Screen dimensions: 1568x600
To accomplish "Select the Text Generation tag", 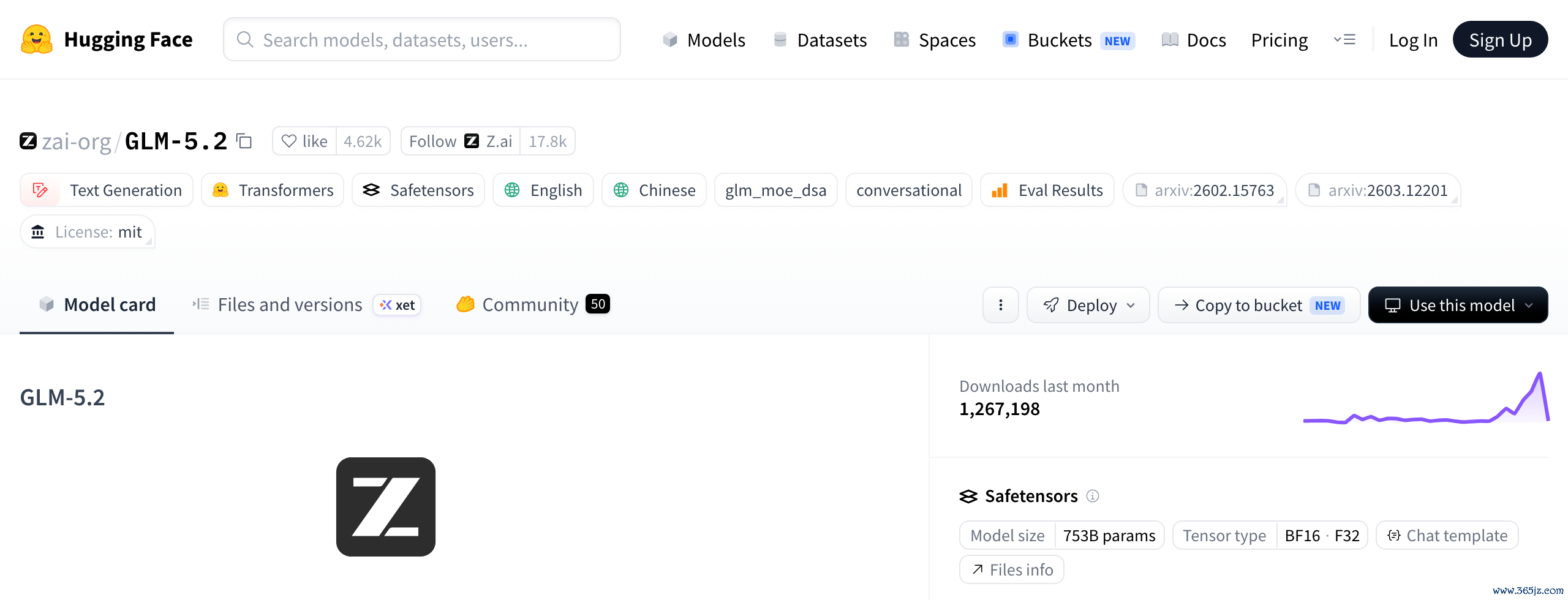I will coord(107,190).
